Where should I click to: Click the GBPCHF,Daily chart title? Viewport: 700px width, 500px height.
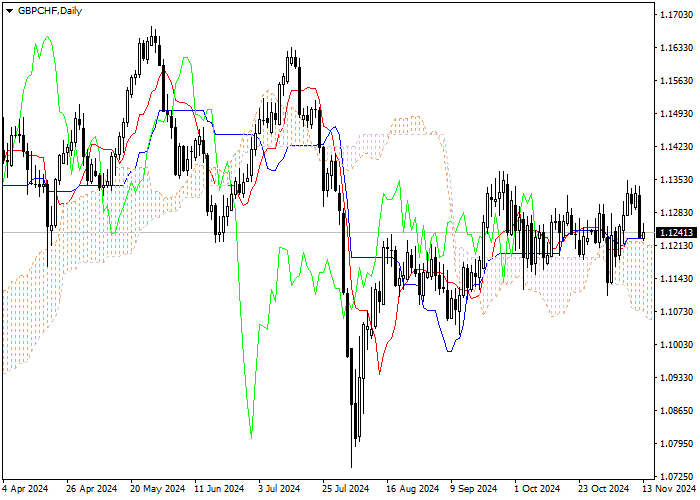pyautogui.click(x=50, y=11)
